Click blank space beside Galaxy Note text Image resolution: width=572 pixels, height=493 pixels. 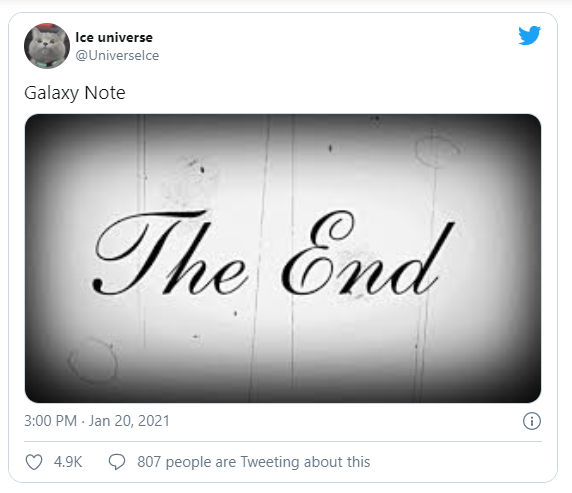click(x=328, y=93)
